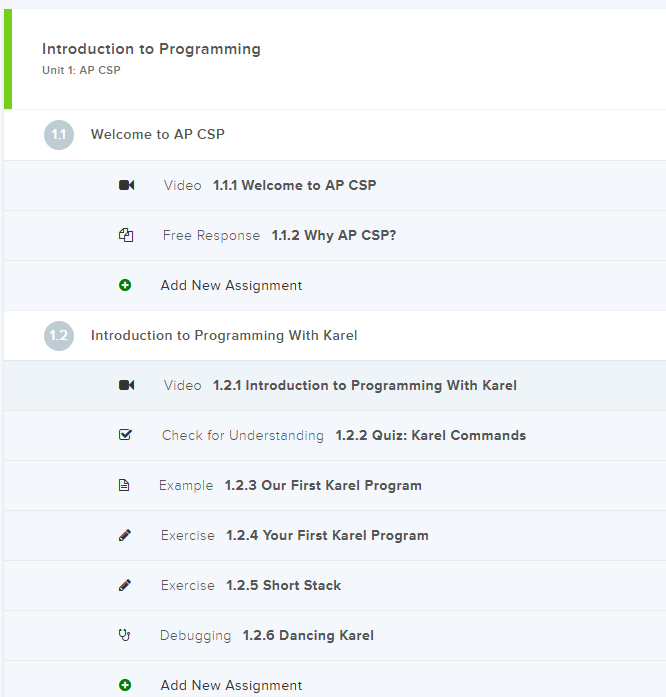
Task: Add New Assignment under lesson 1.2
Action: (231, 685)
